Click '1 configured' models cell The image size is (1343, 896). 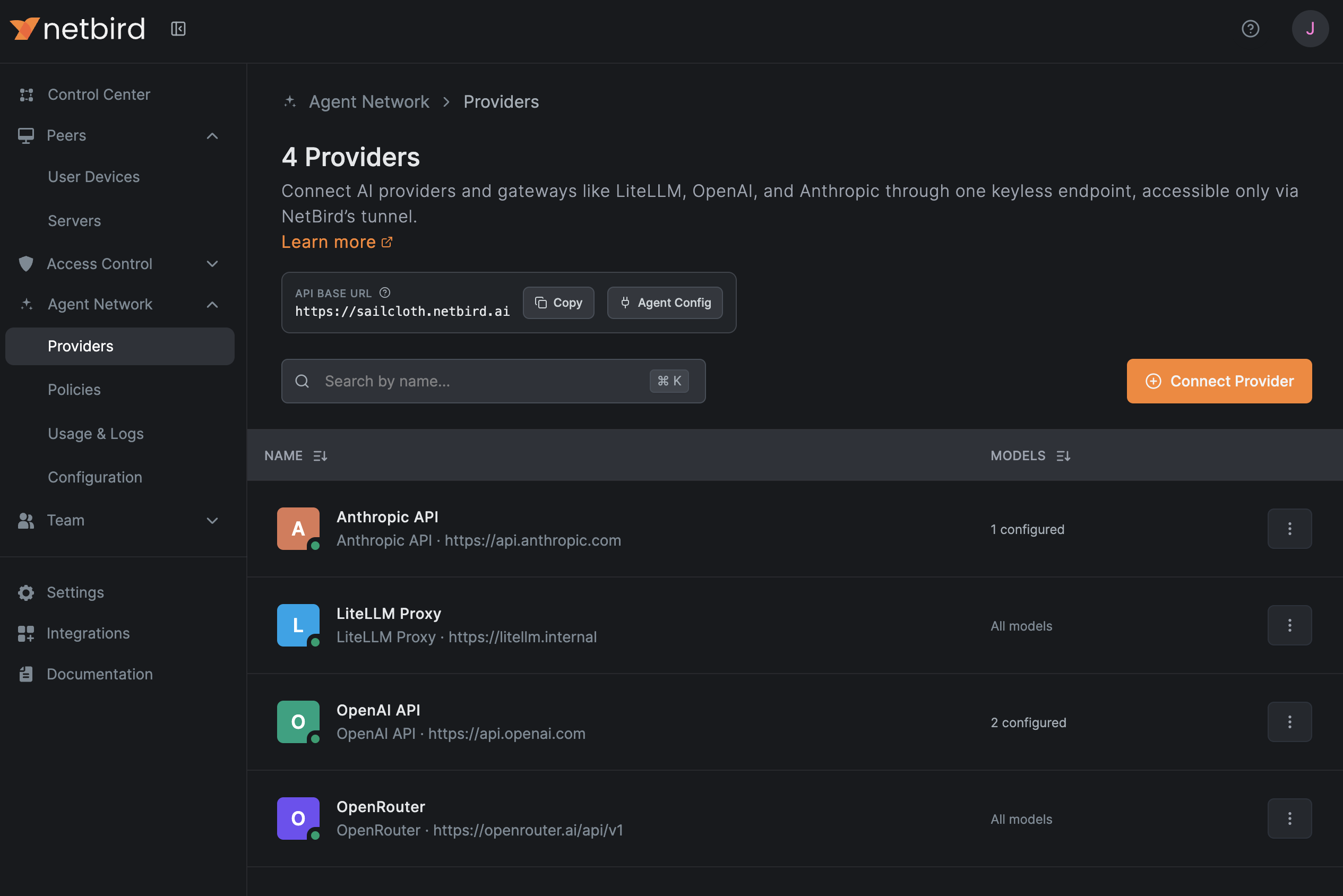pyautogui.click(x=1028, y=529)
